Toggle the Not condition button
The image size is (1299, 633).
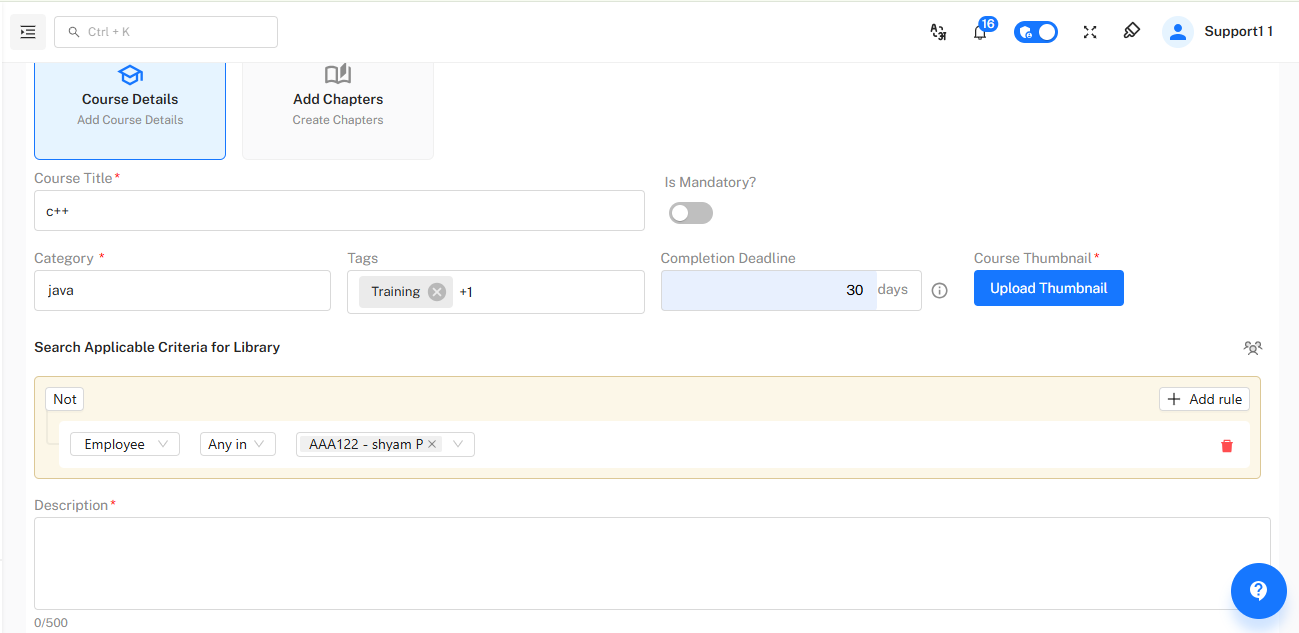(65, 399)
